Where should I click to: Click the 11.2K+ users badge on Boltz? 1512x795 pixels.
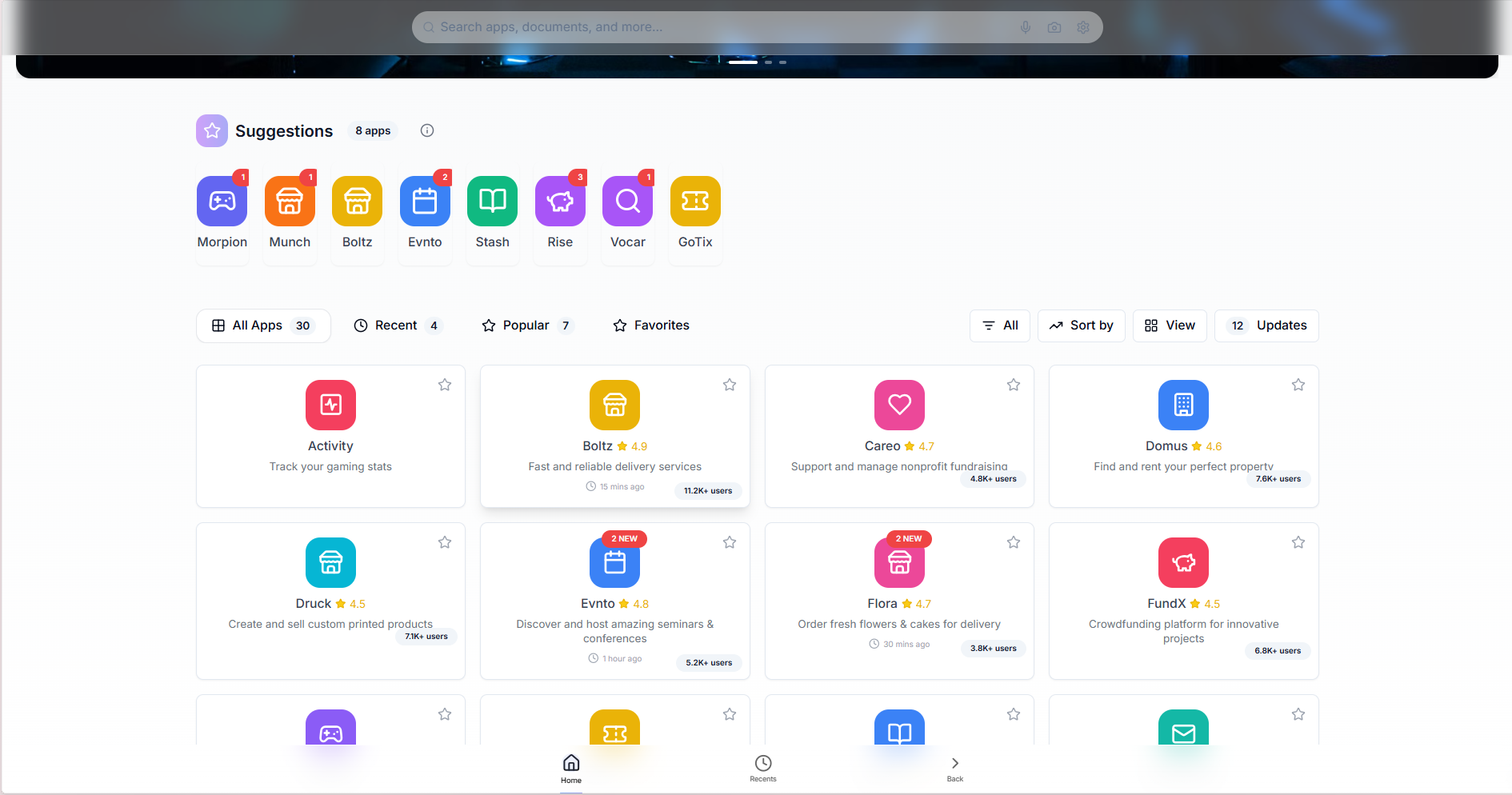[x=708, y=491]
